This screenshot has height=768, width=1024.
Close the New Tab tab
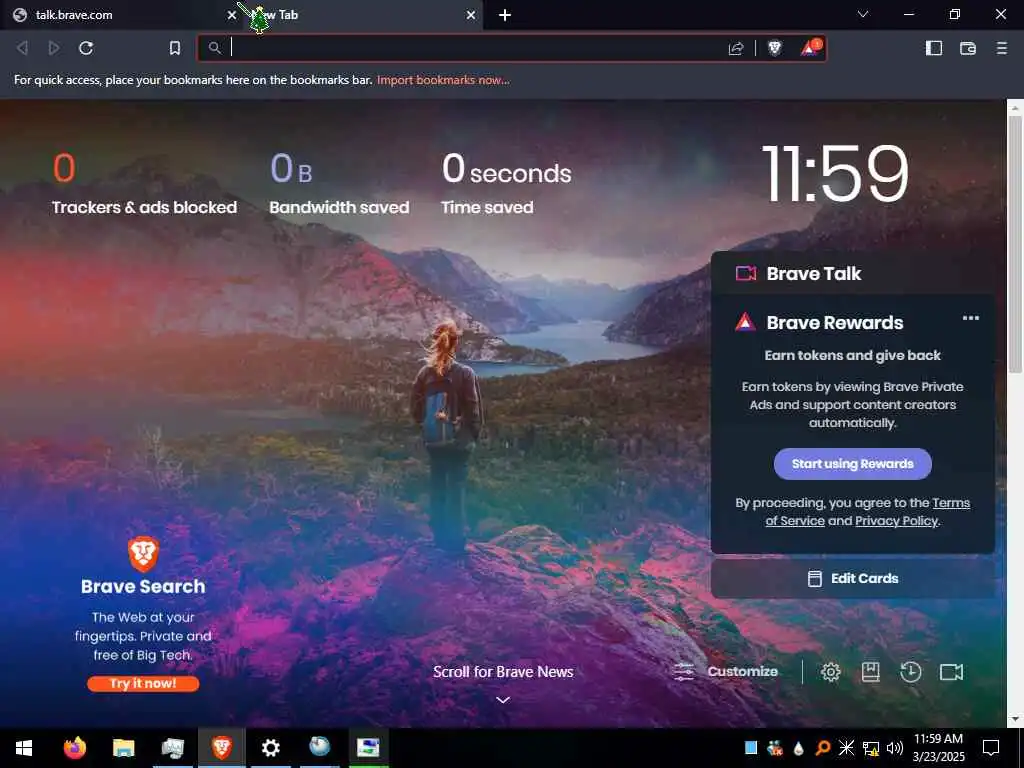pos(471,14)
